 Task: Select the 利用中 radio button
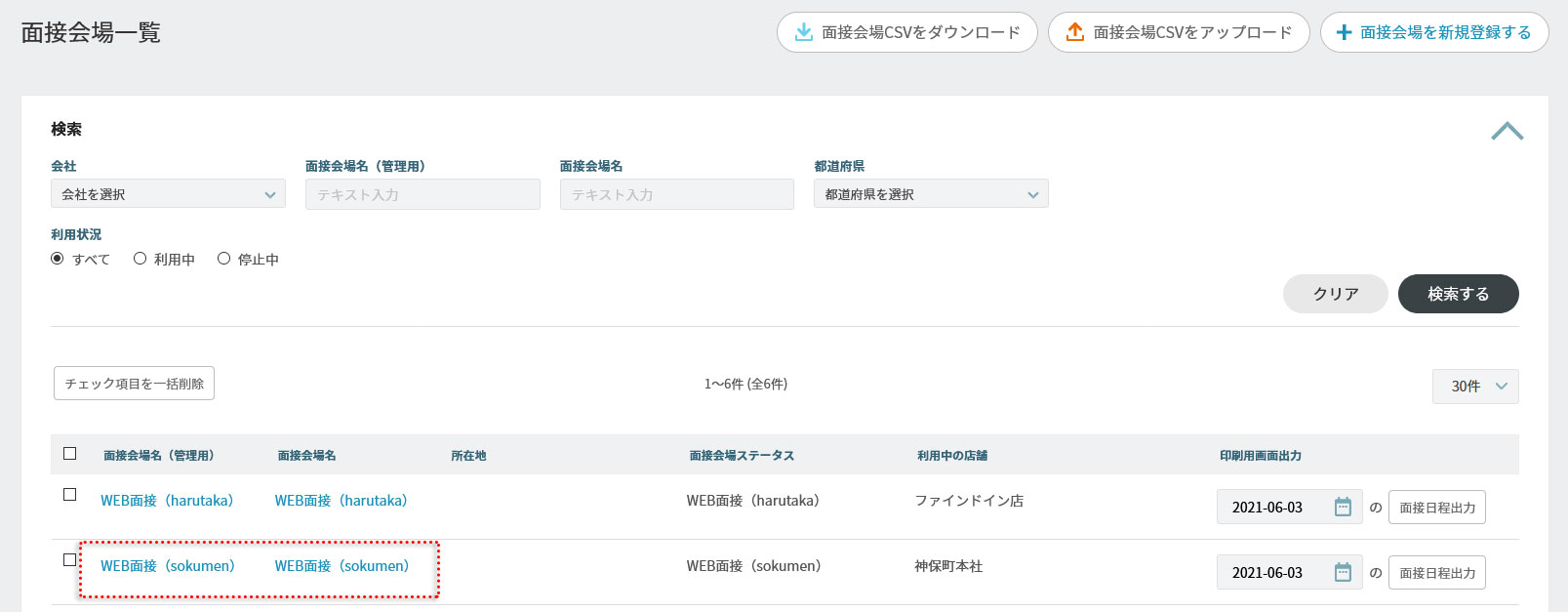tap(141, 259)
